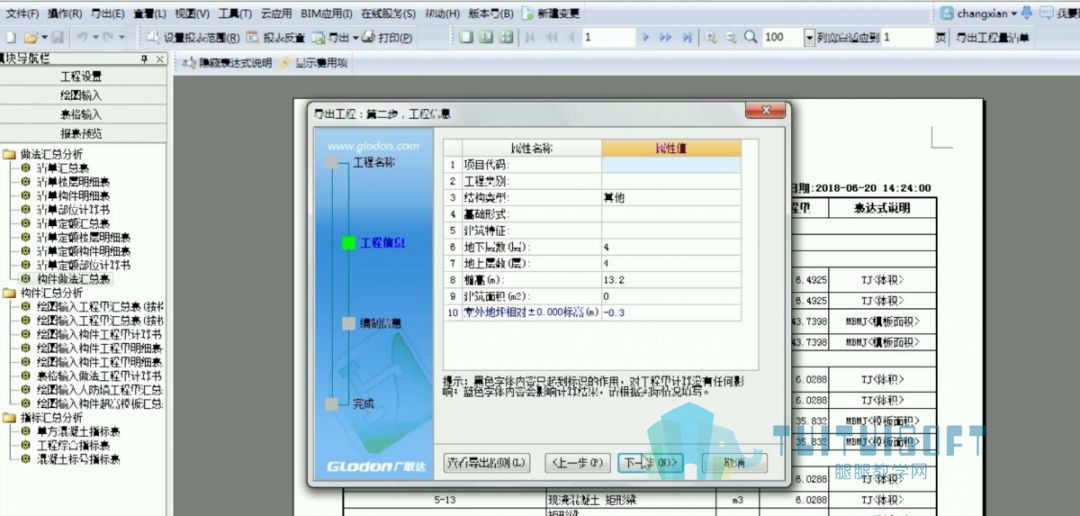The height and width of the screenshot is (516, 1080).
Task: Open the 云应用 menu
Action: (277, 13)
